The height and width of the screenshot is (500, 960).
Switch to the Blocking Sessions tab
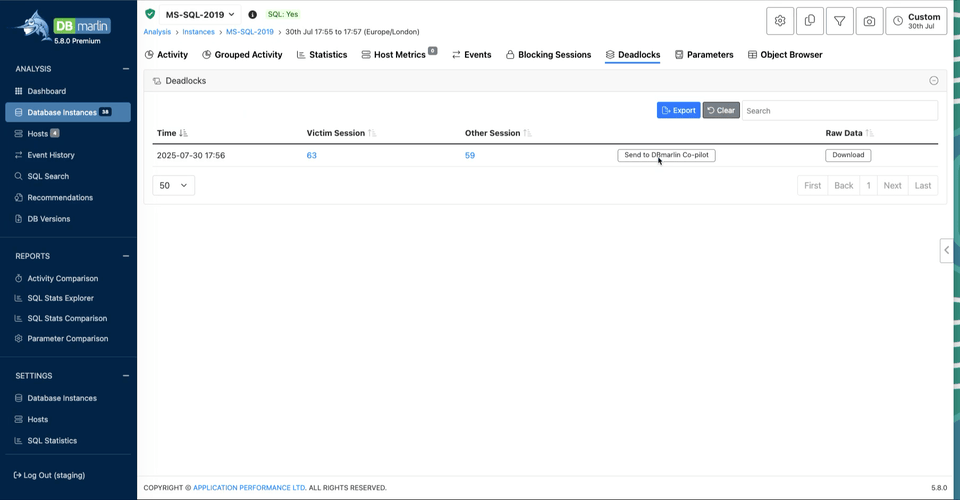[548, 55]
